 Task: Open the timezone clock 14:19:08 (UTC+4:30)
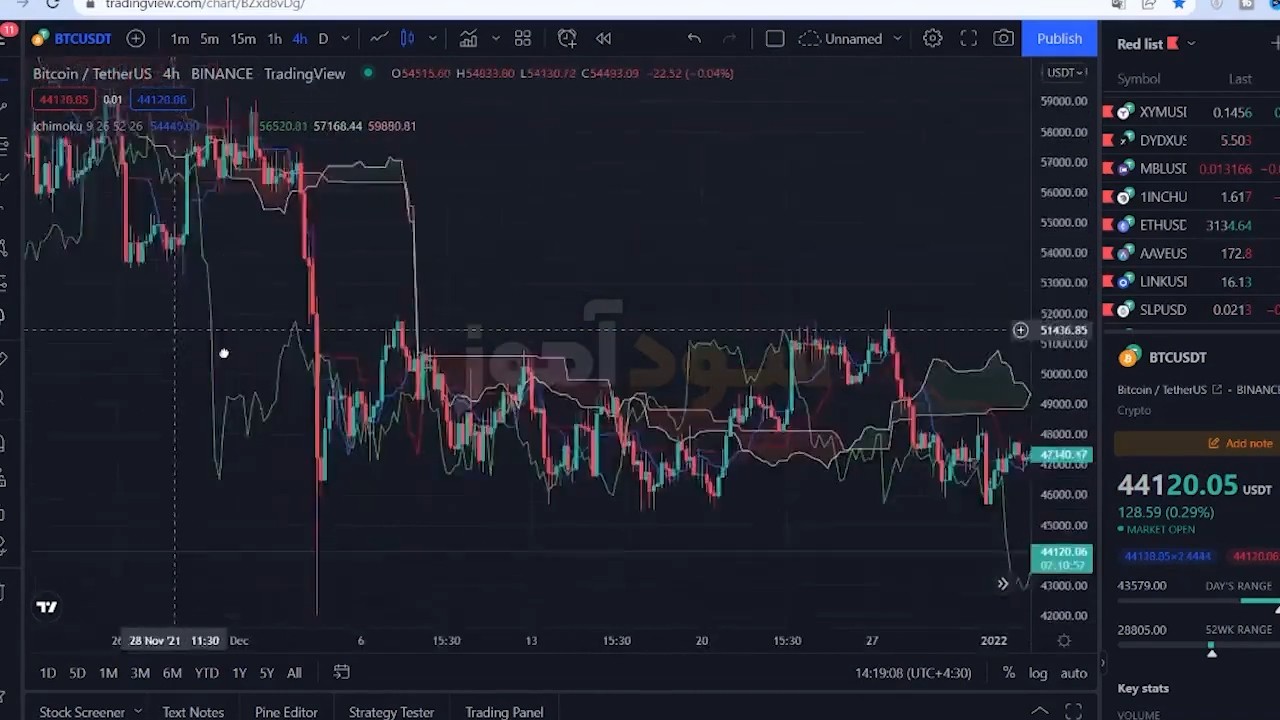tap(912, 673)
